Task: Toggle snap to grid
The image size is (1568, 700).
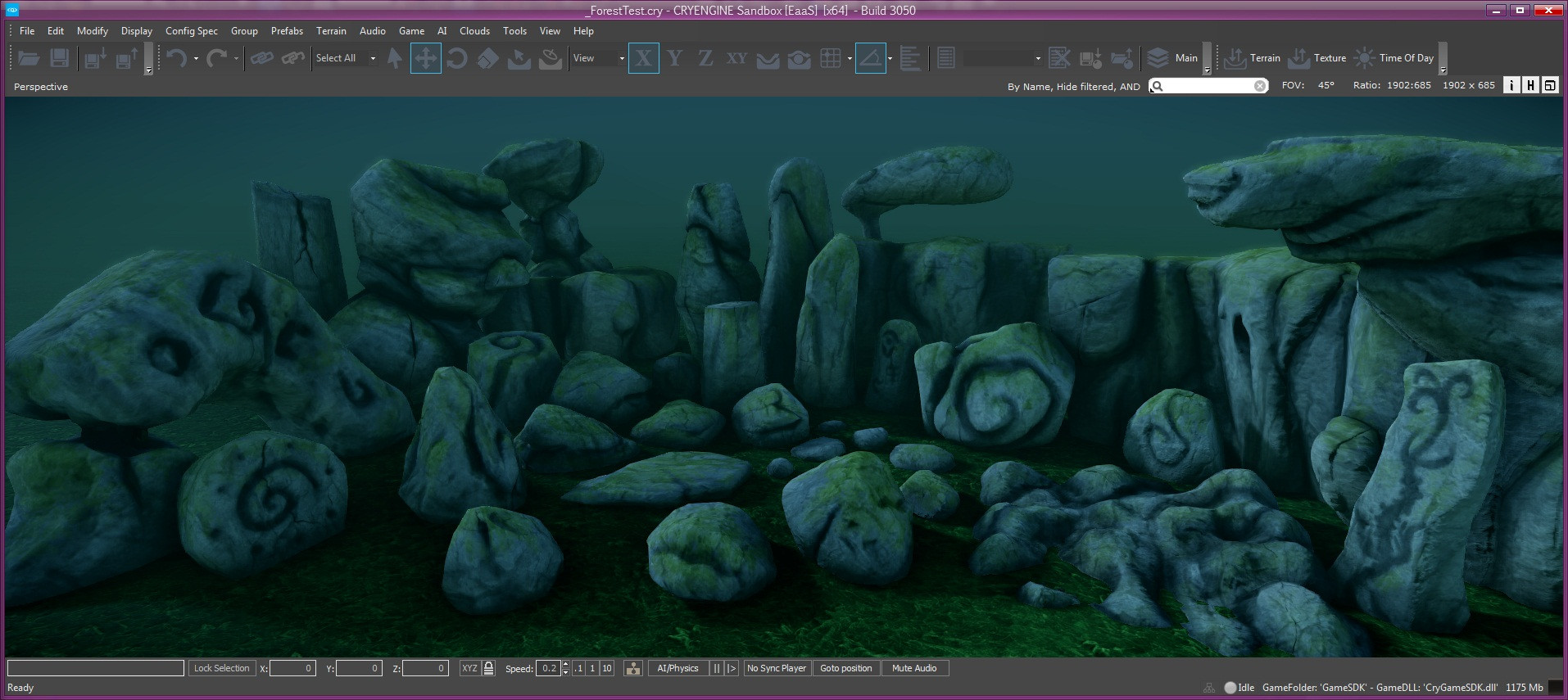Action: coord(830,58)
